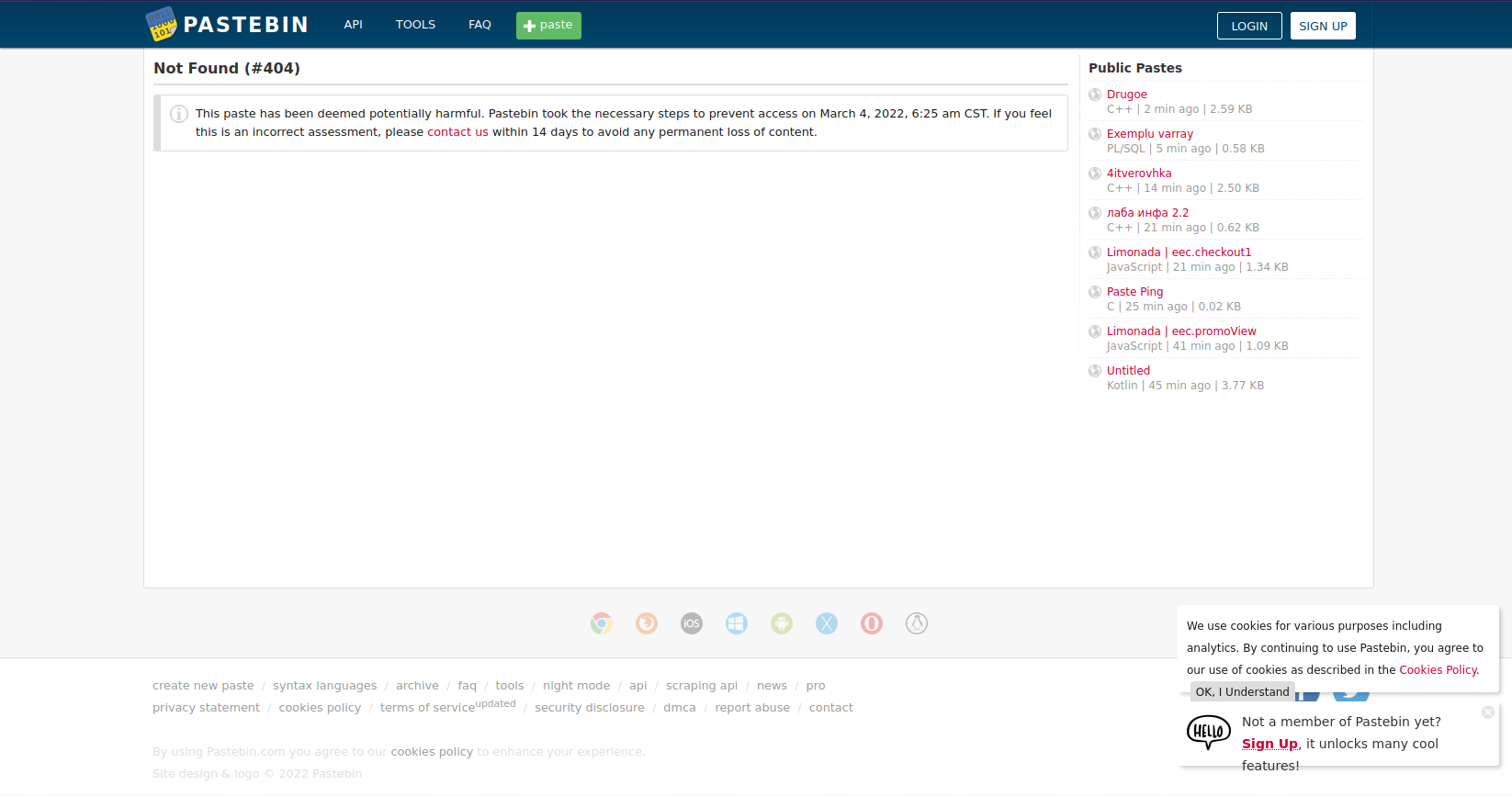The image size is (1512, 796).
Task: Open footer security disclosure link
Action: coord(590,708)
